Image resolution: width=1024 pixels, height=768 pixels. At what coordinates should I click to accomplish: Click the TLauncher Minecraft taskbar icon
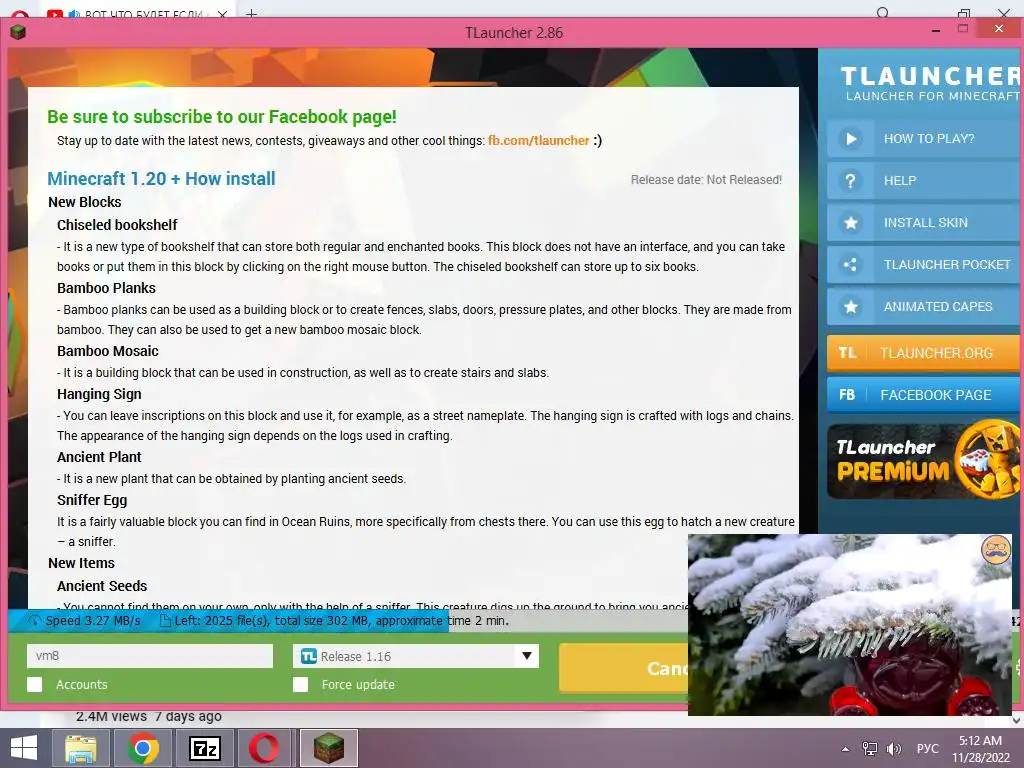click(x=328, y=748)
